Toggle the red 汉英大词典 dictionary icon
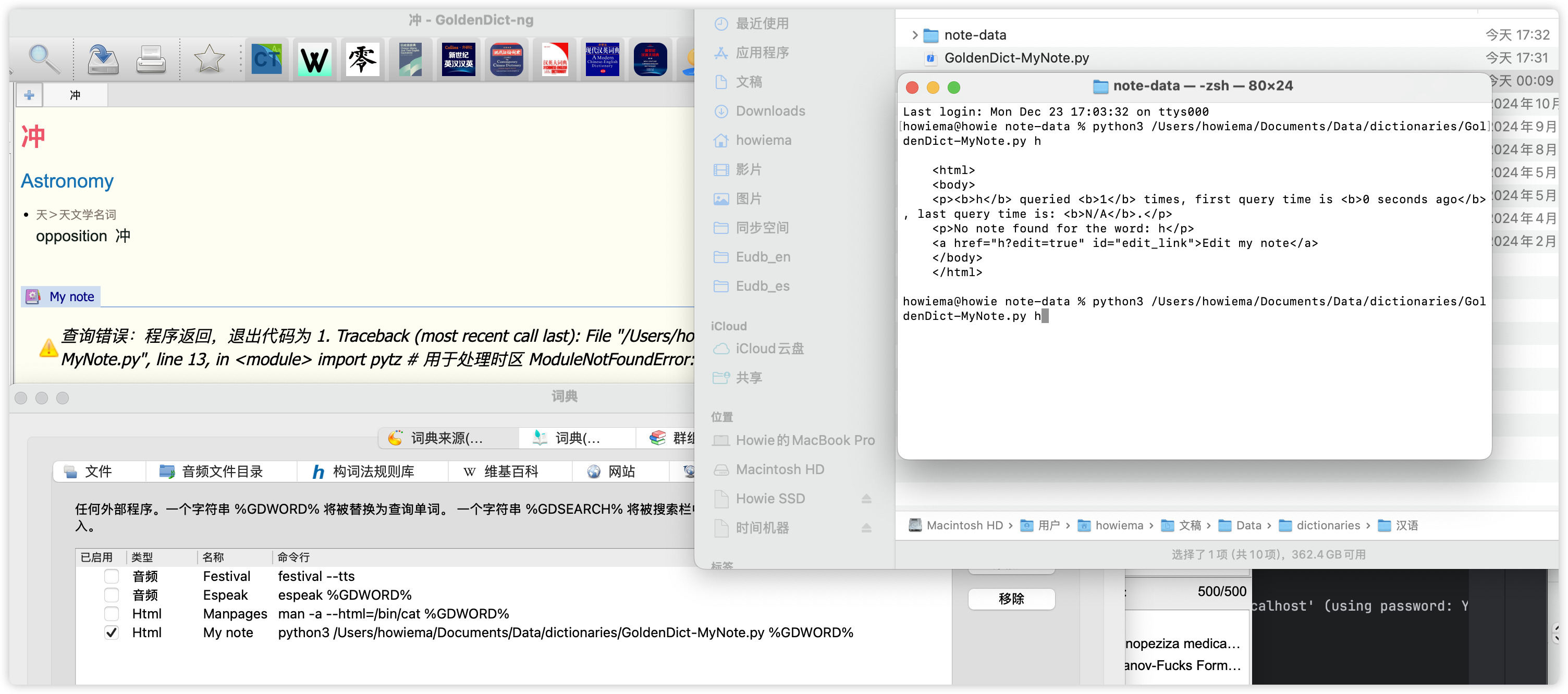Screen dimensions: 1568x694 [x=555, y=59]
